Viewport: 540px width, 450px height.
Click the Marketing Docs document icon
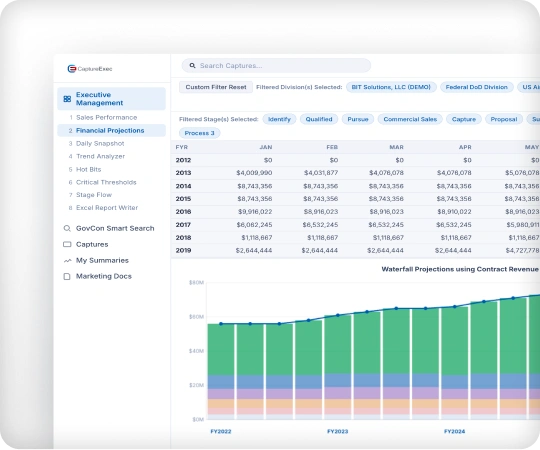pos(67,276)
